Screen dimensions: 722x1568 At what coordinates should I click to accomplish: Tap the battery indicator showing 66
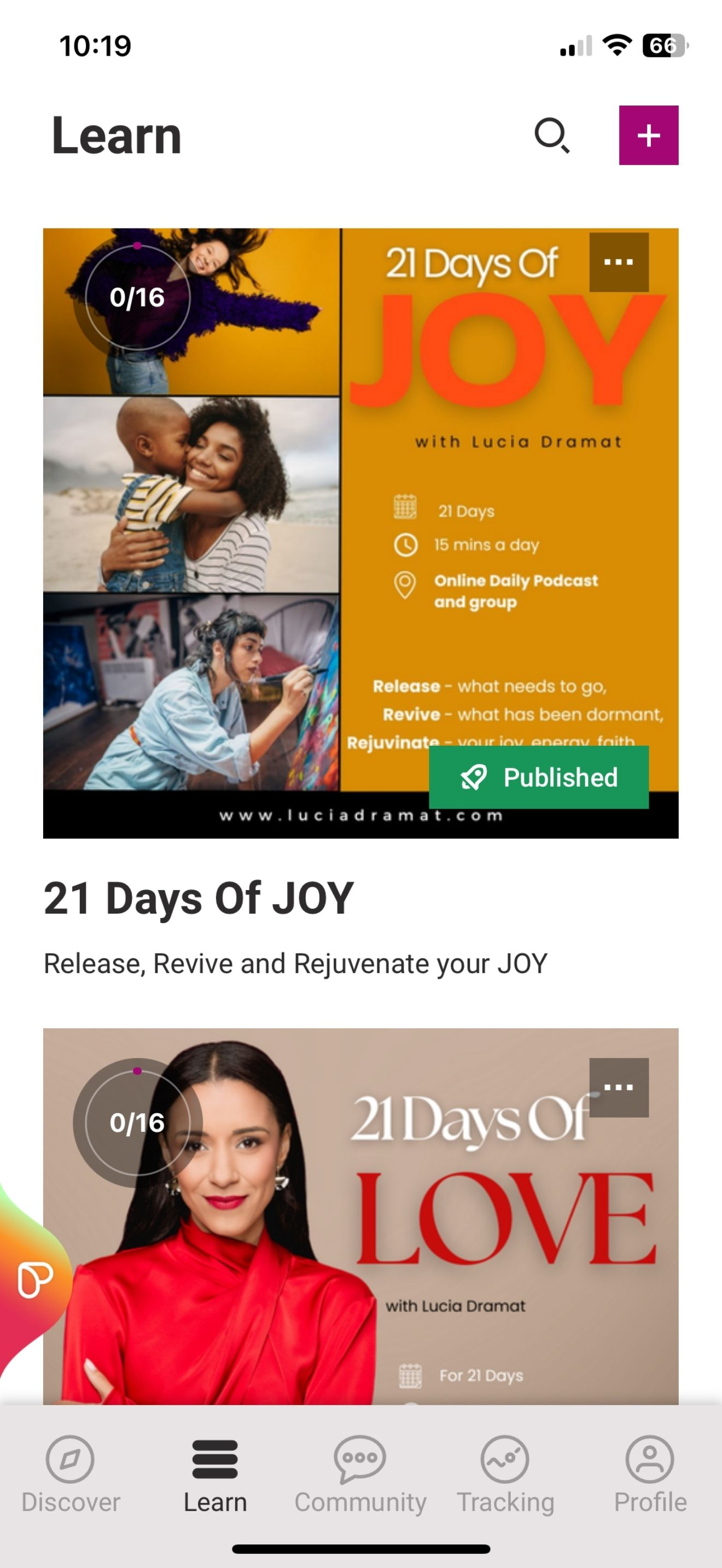point(665,45)
